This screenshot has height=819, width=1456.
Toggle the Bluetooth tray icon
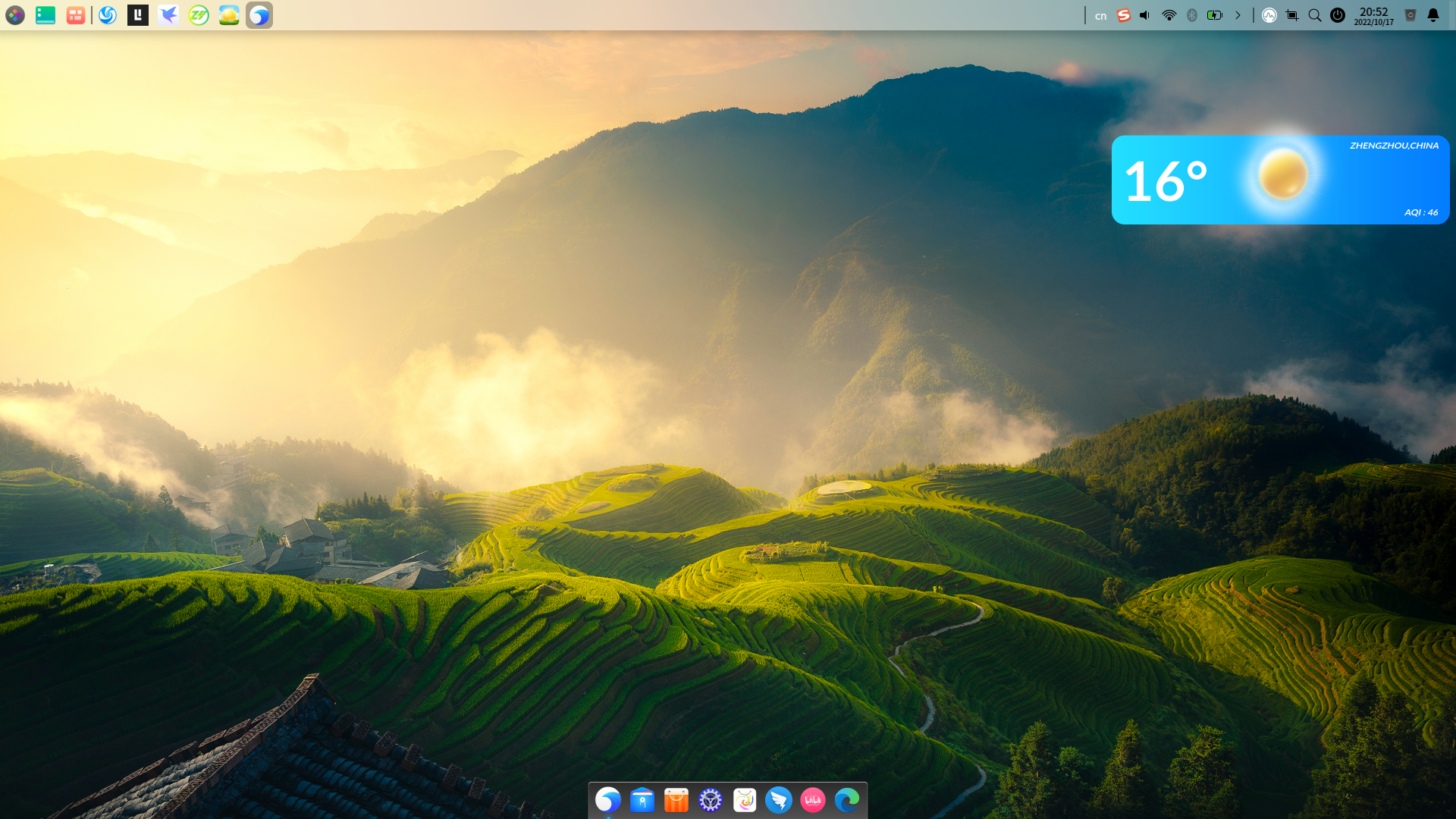(x=1192, y=15)
